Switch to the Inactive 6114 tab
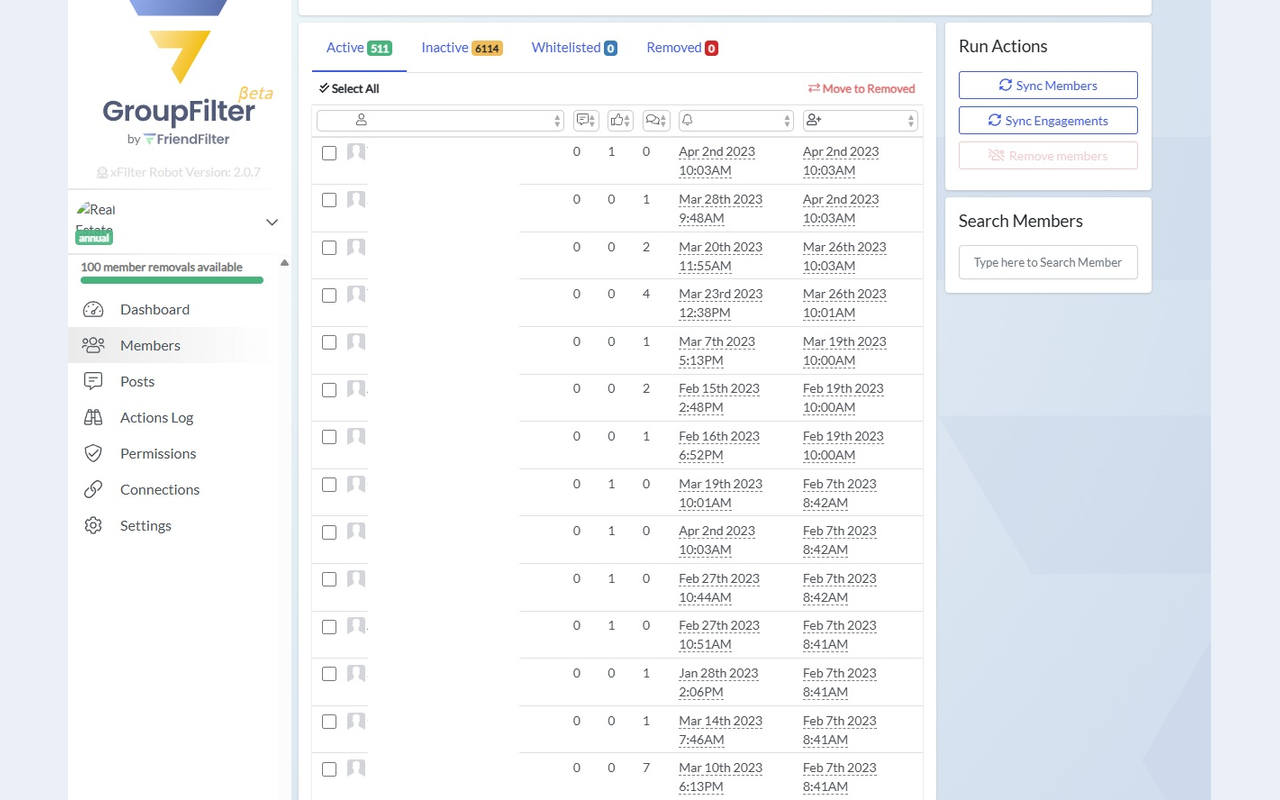Viewport: 1280px width, 800px height. [462, 47]
